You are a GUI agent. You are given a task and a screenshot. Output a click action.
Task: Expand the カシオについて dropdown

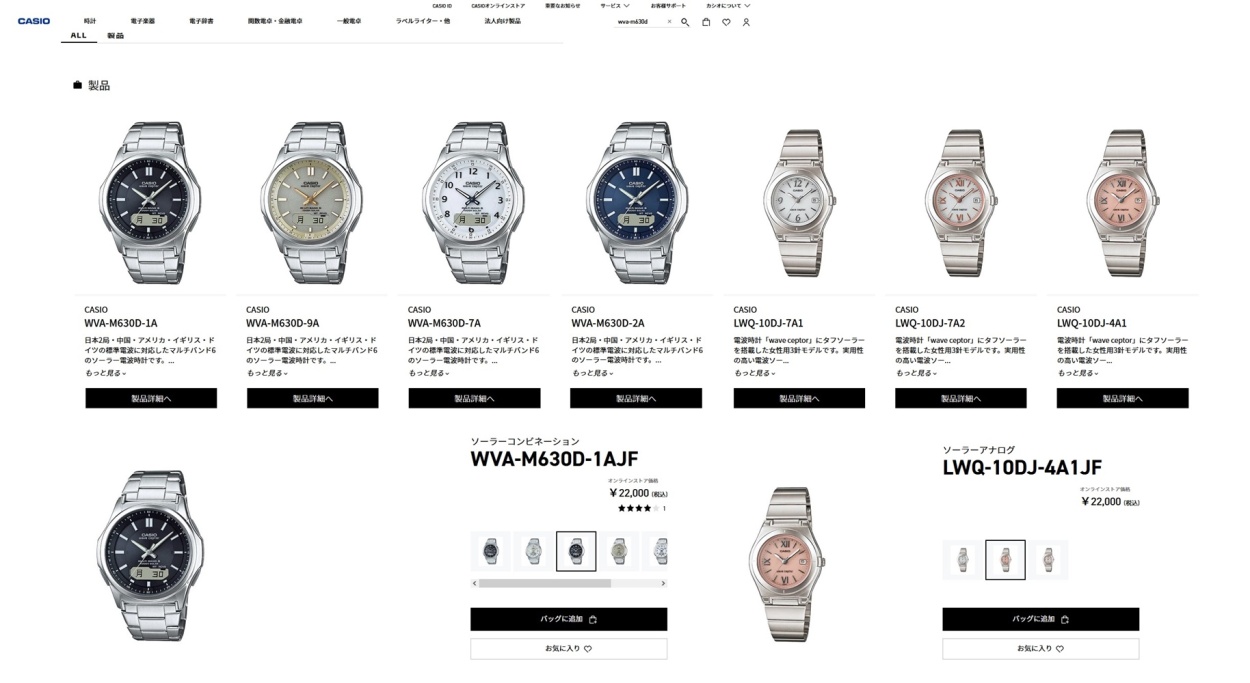click(x=727, y=6)
